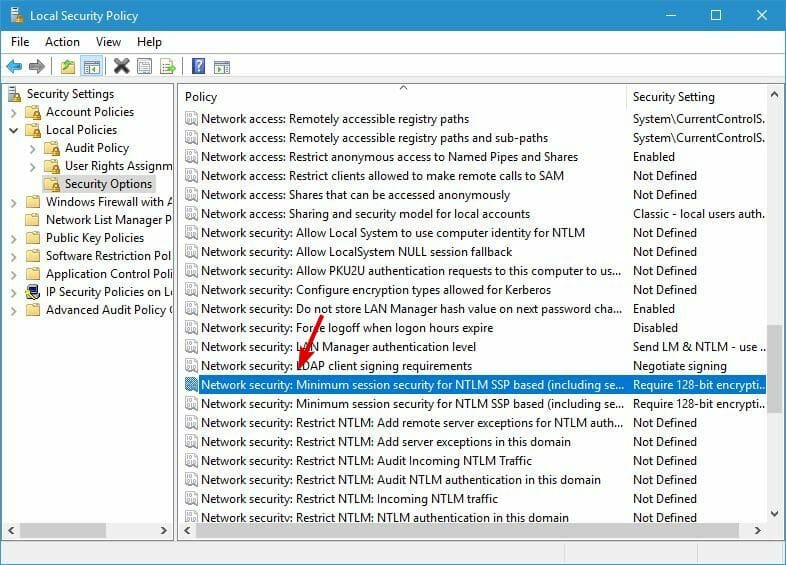
Task: Expand the Account Policies tree node
Action: 14,113
